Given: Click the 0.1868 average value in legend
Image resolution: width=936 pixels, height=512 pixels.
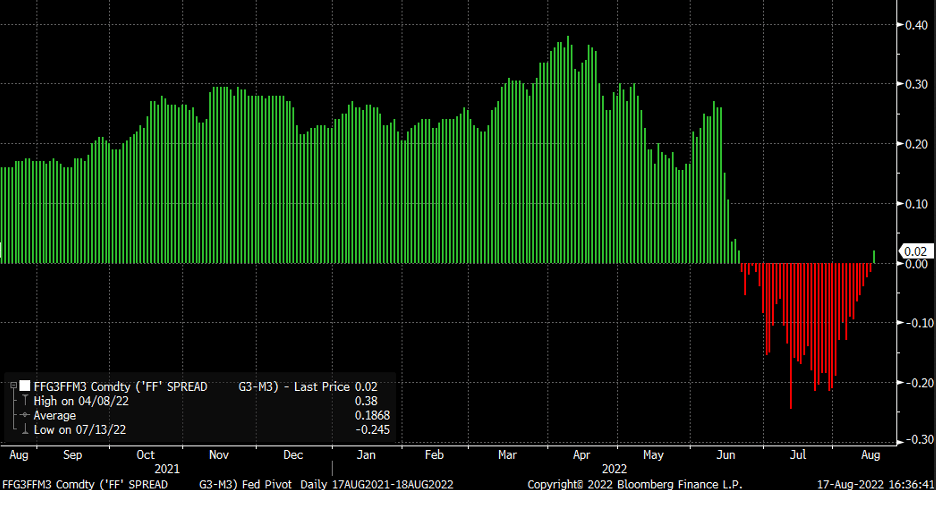Looking at the screenshot, I should tap(372, 416).
